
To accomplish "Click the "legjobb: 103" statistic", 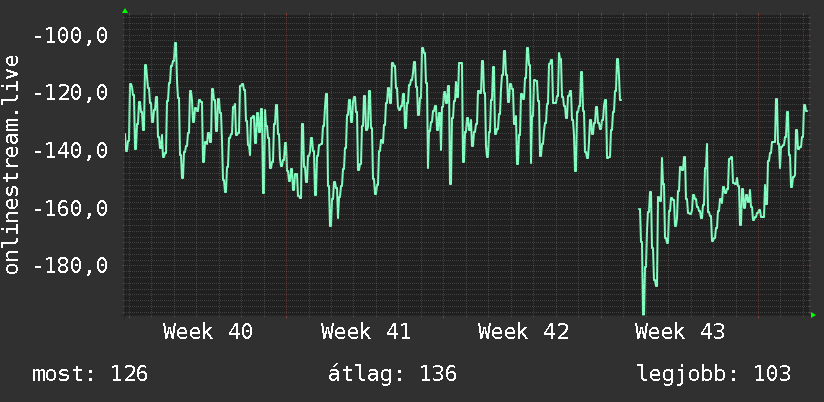I will click(x=714, y=374).
